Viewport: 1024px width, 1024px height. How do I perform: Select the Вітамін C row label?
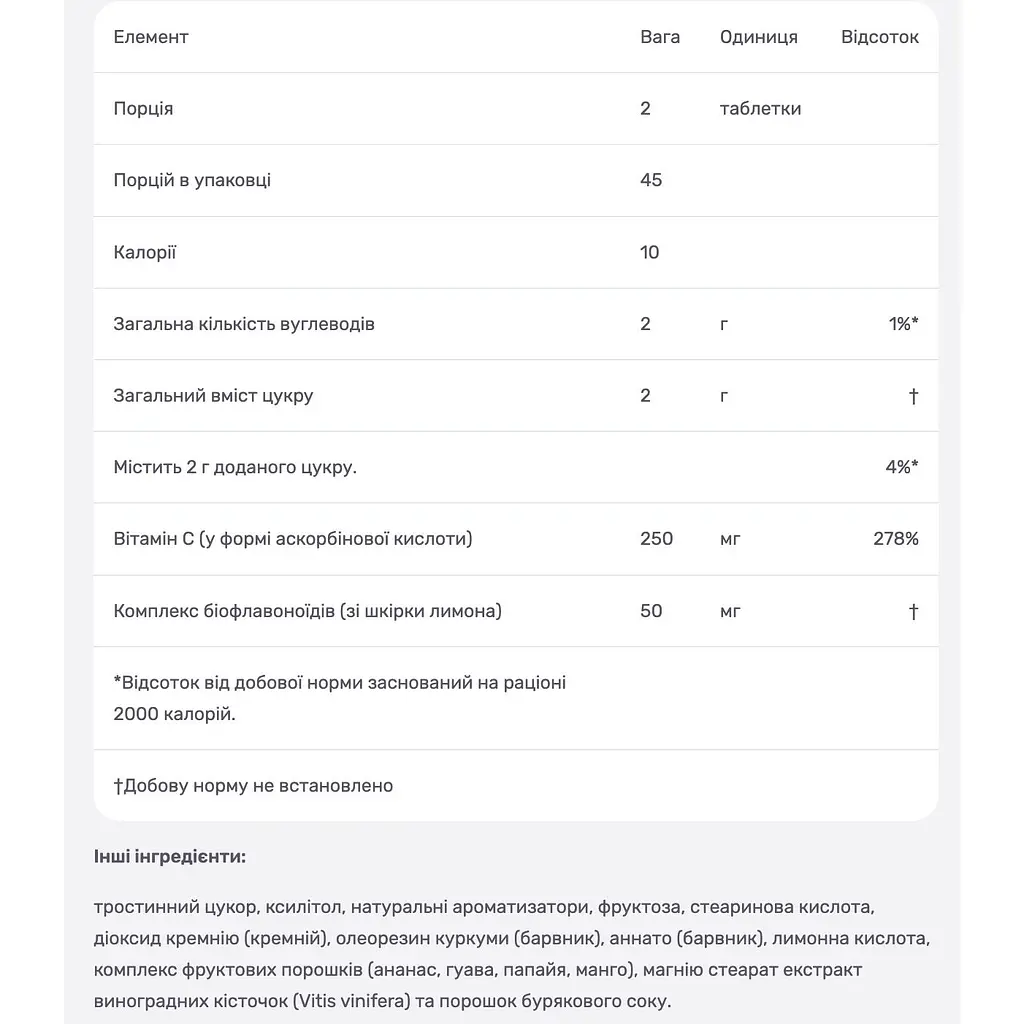tap(293, 539)
